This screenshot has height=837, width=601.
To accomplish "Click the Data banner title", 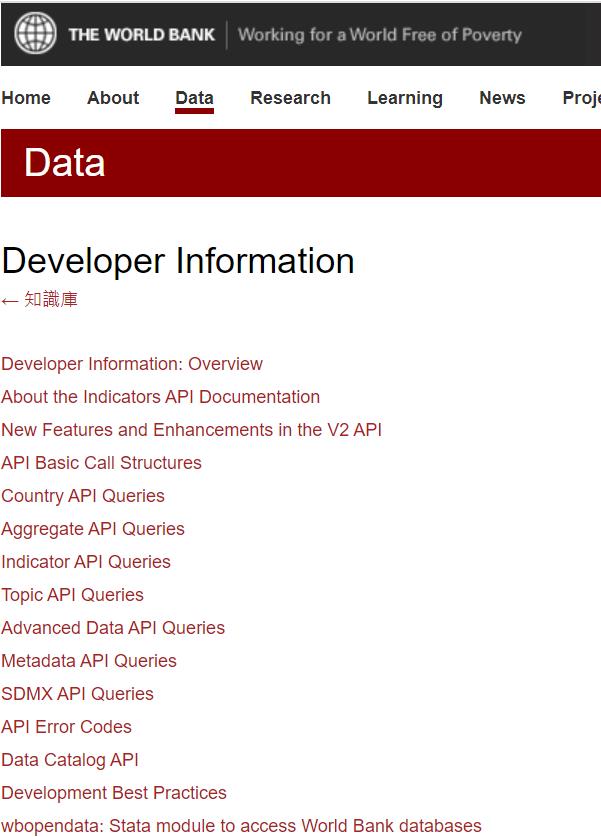I will coord(65,162).
